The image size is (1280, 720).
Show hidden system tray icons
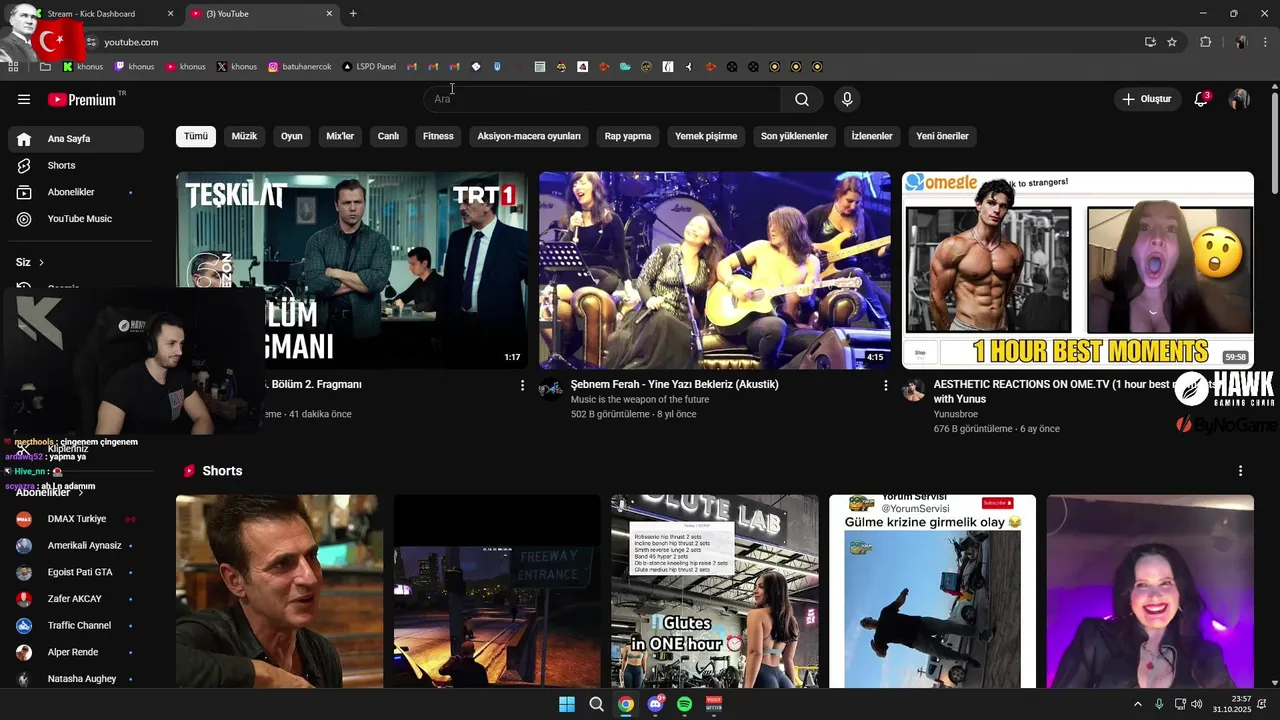1137,704
